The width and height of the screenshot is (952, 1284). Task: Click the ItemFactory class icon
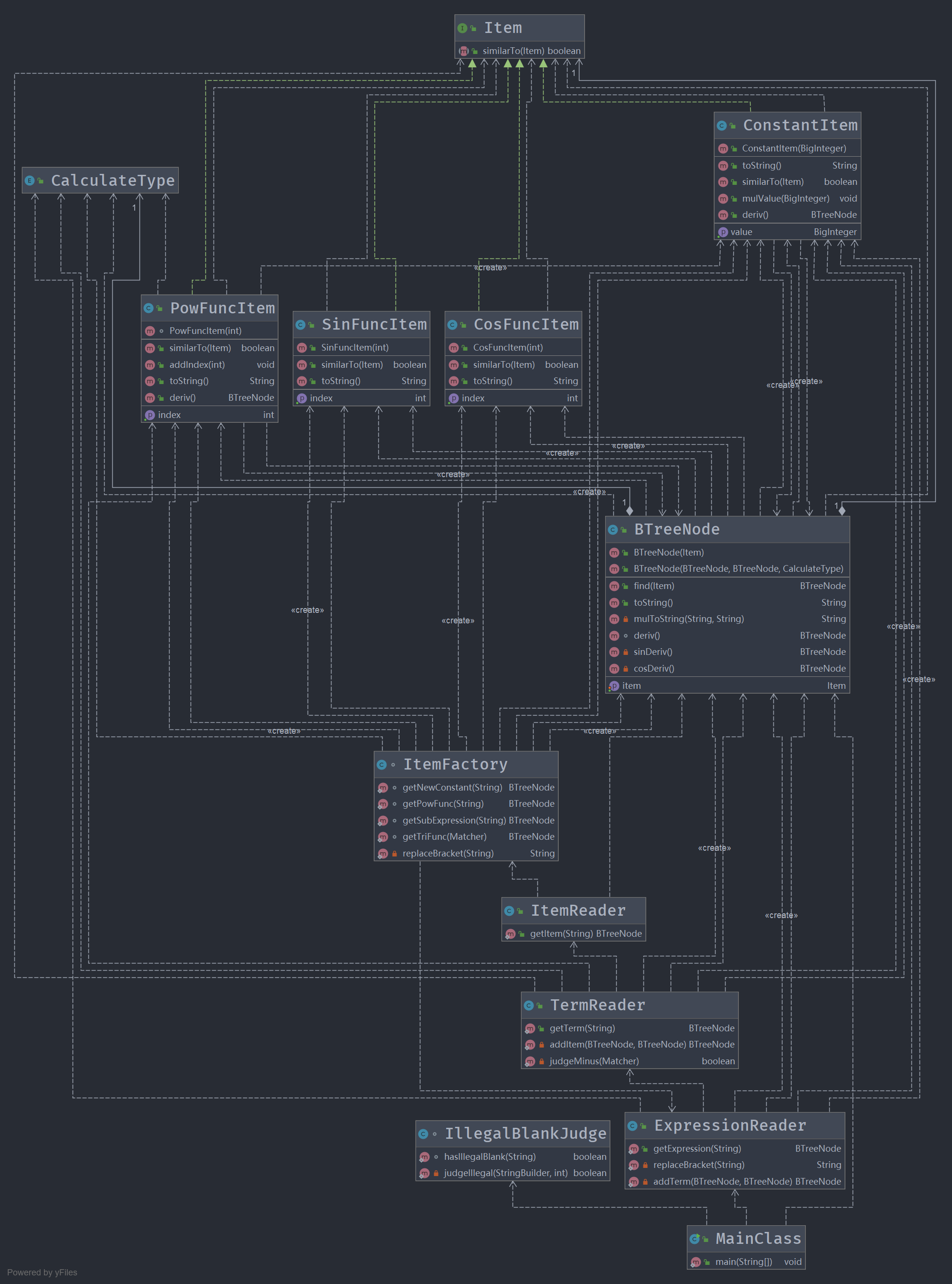pos(382,765)
